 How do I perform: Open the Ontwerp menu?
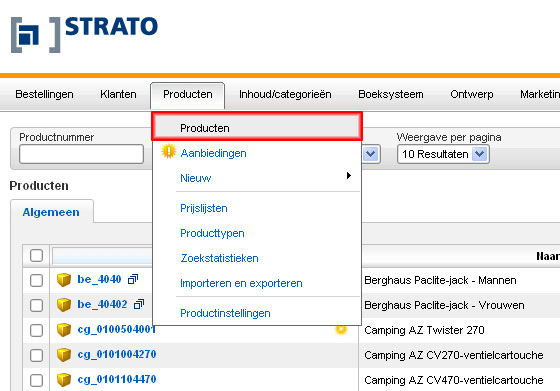click(x=472, y=94)
